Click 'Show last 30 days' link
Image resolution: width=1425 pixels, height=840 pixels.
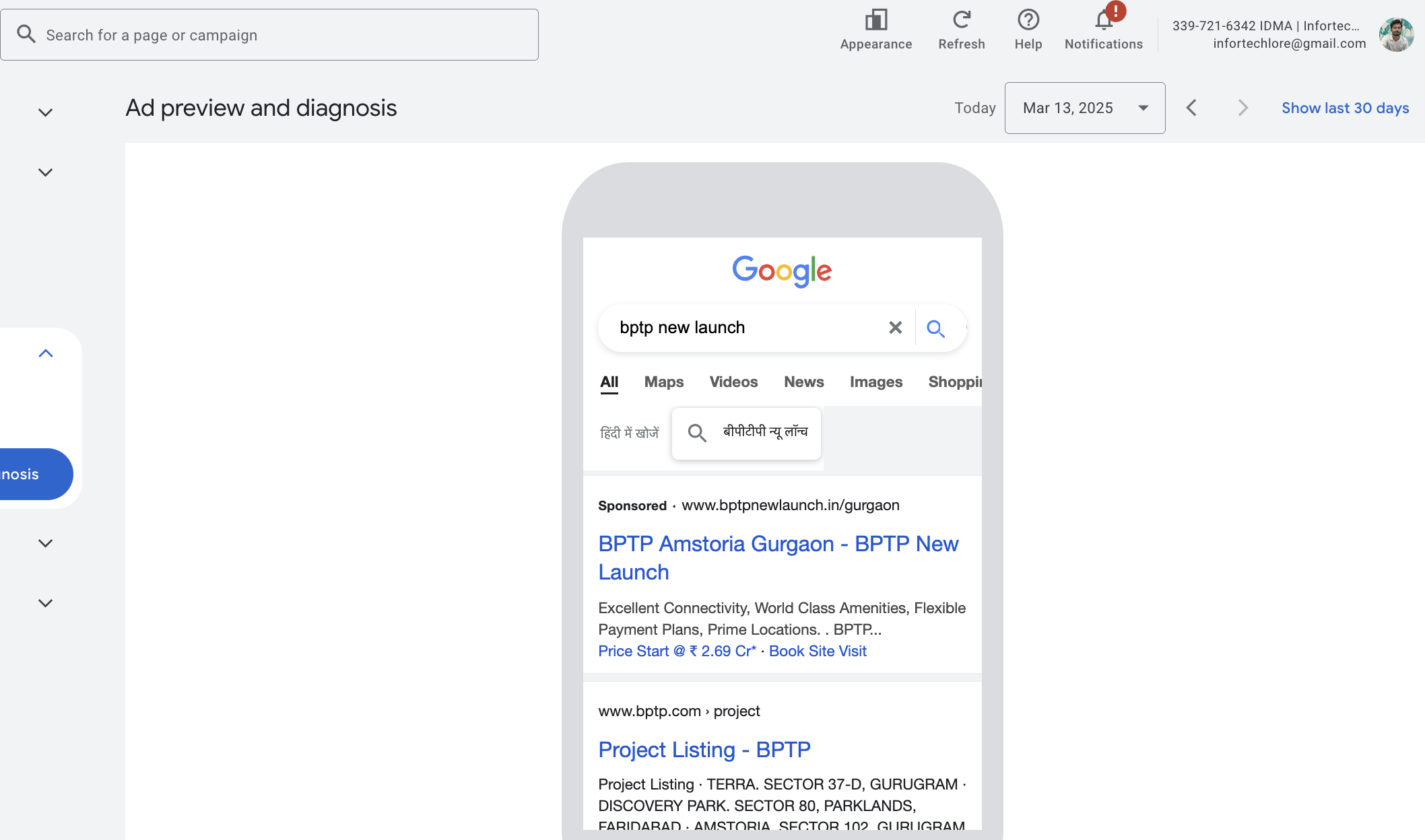click(1345, 108)
